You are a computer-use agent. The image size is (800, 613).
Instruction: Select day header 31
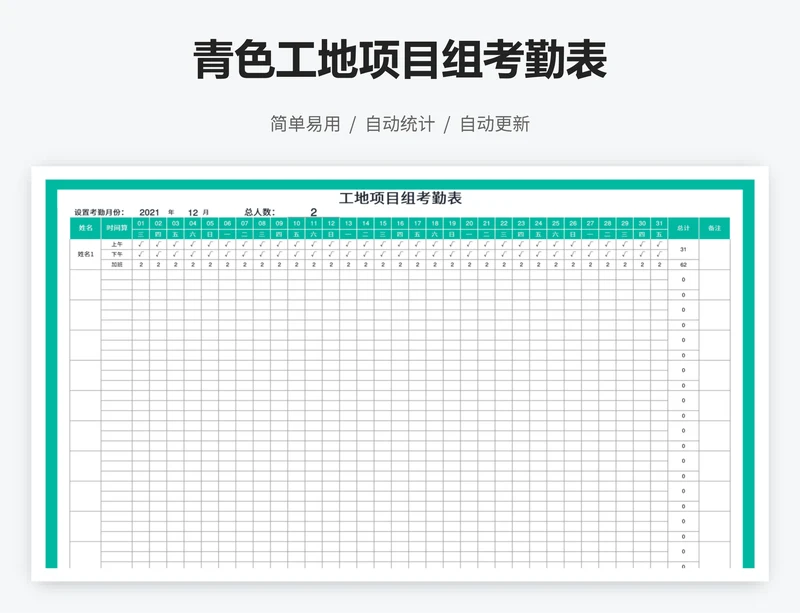[659, 223]
